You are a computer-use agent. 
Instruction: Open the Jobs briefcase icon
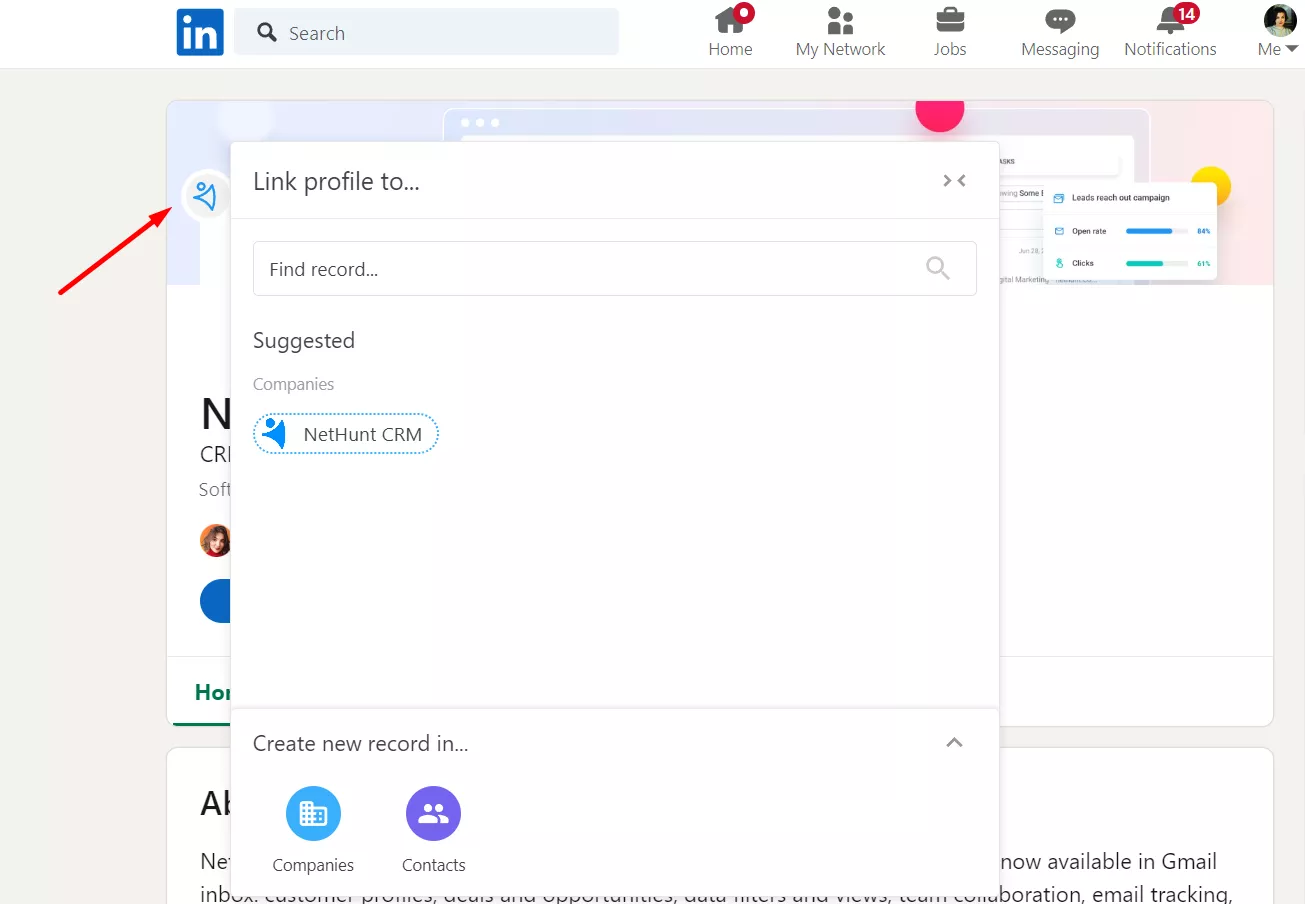pos(950,32)
